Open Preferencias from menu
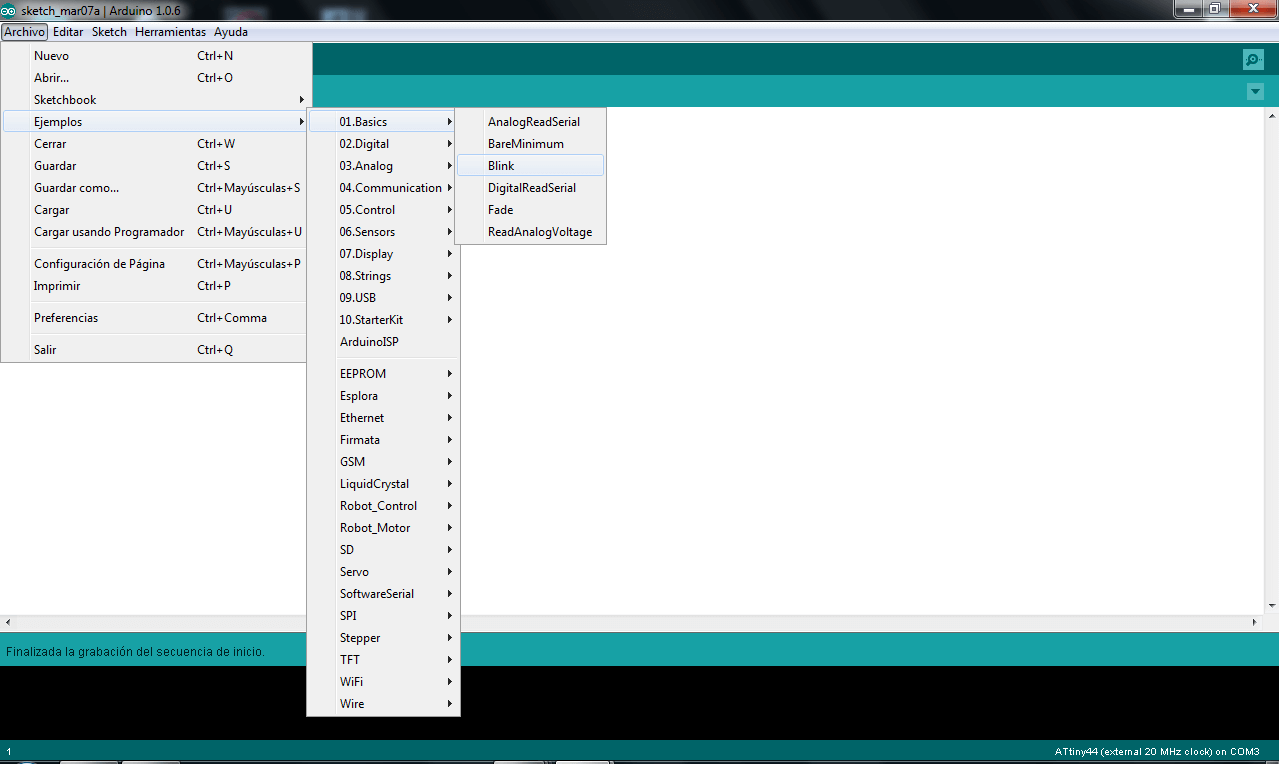The width and height of the screenshot is (1279, 764). click(x=155, y=318)
